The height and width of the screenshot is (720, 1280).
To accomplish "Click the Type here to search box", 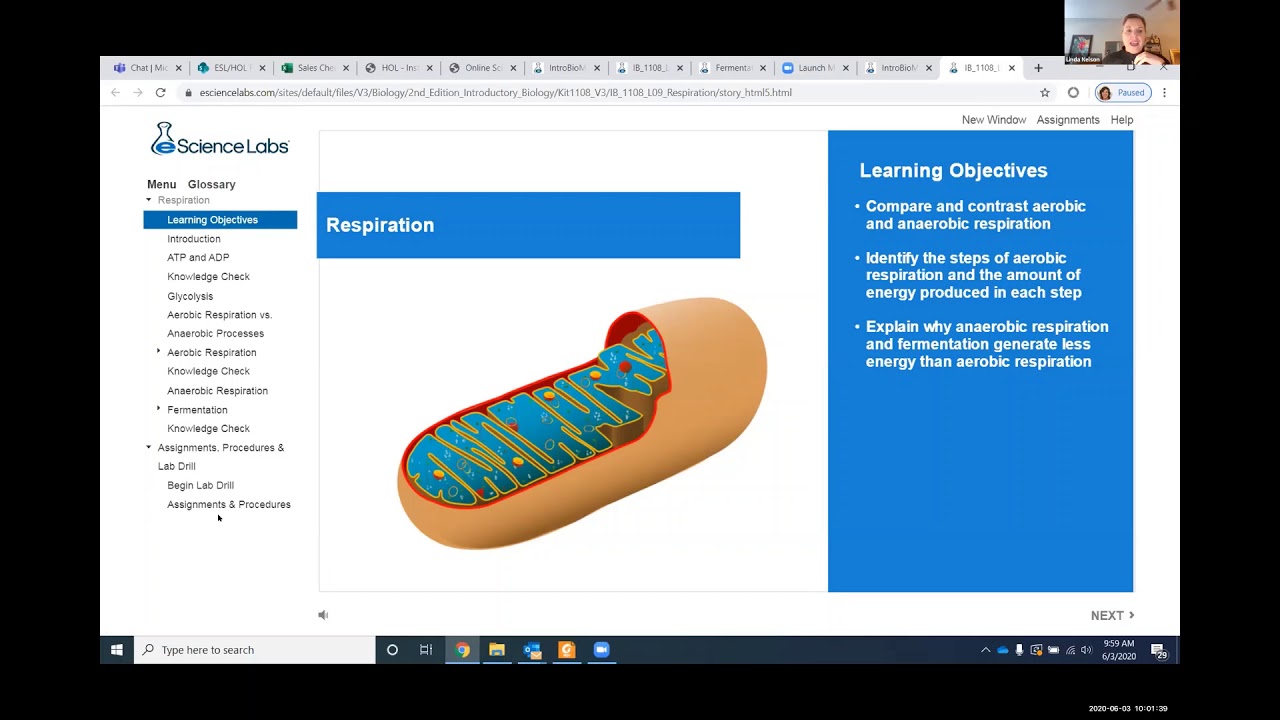I will coord(255,650).
